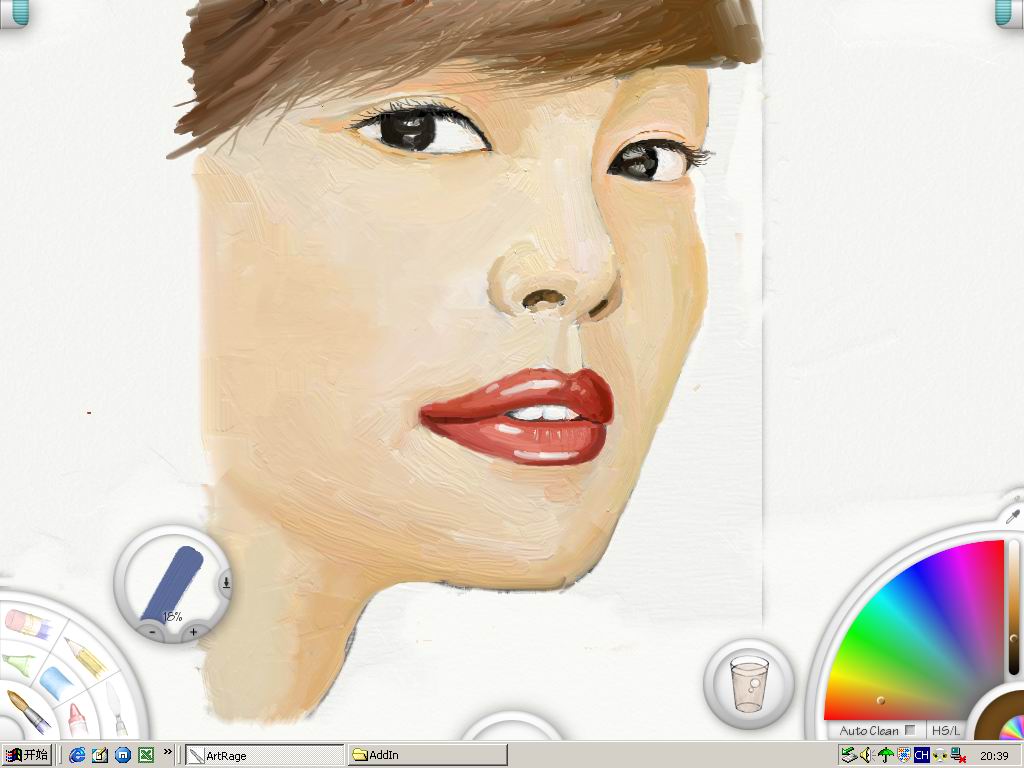Click the green umbrella tray icon

[x=886, y=755]
